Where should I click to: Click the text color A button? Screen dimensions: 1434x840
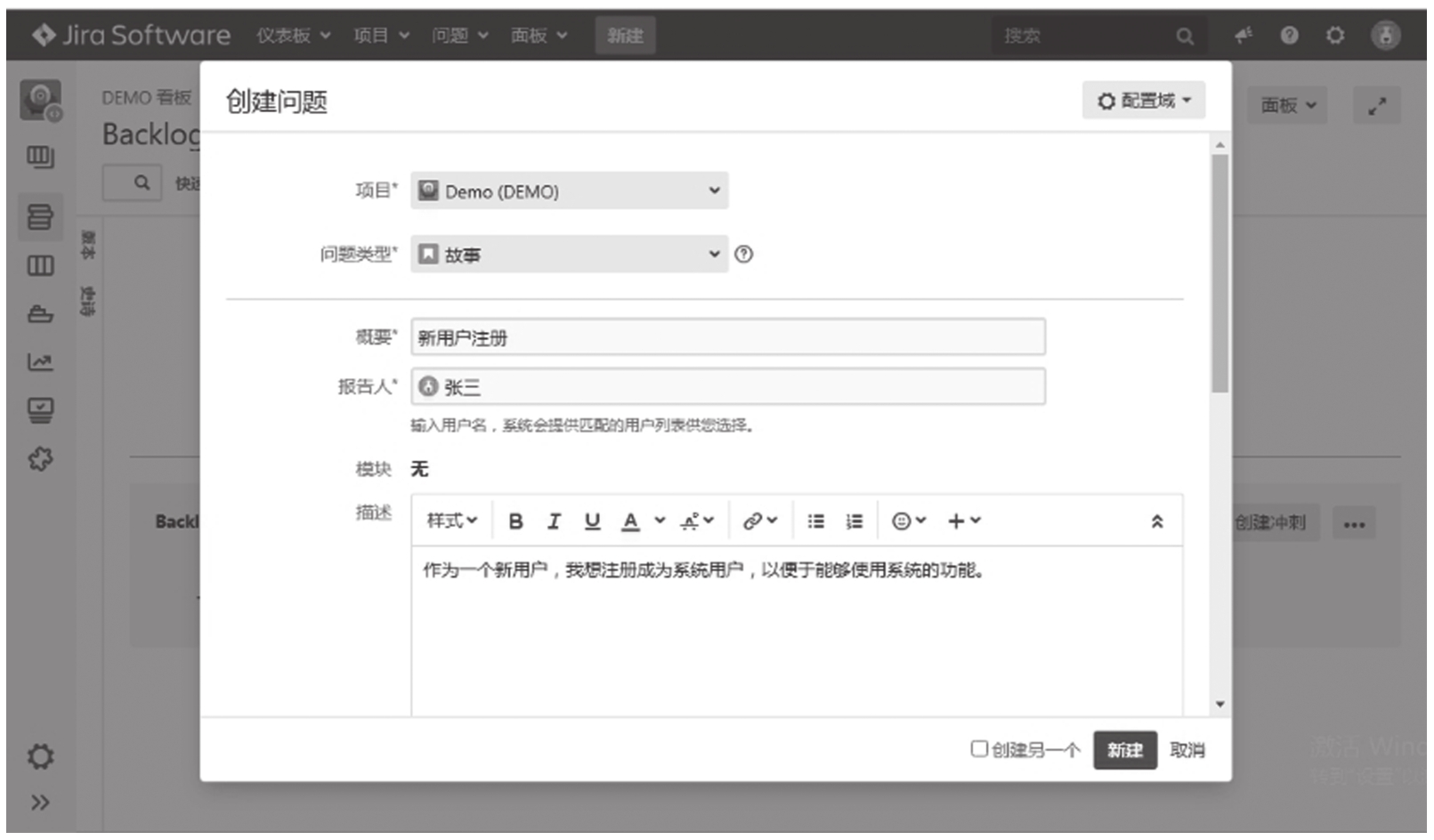(630, 521)
